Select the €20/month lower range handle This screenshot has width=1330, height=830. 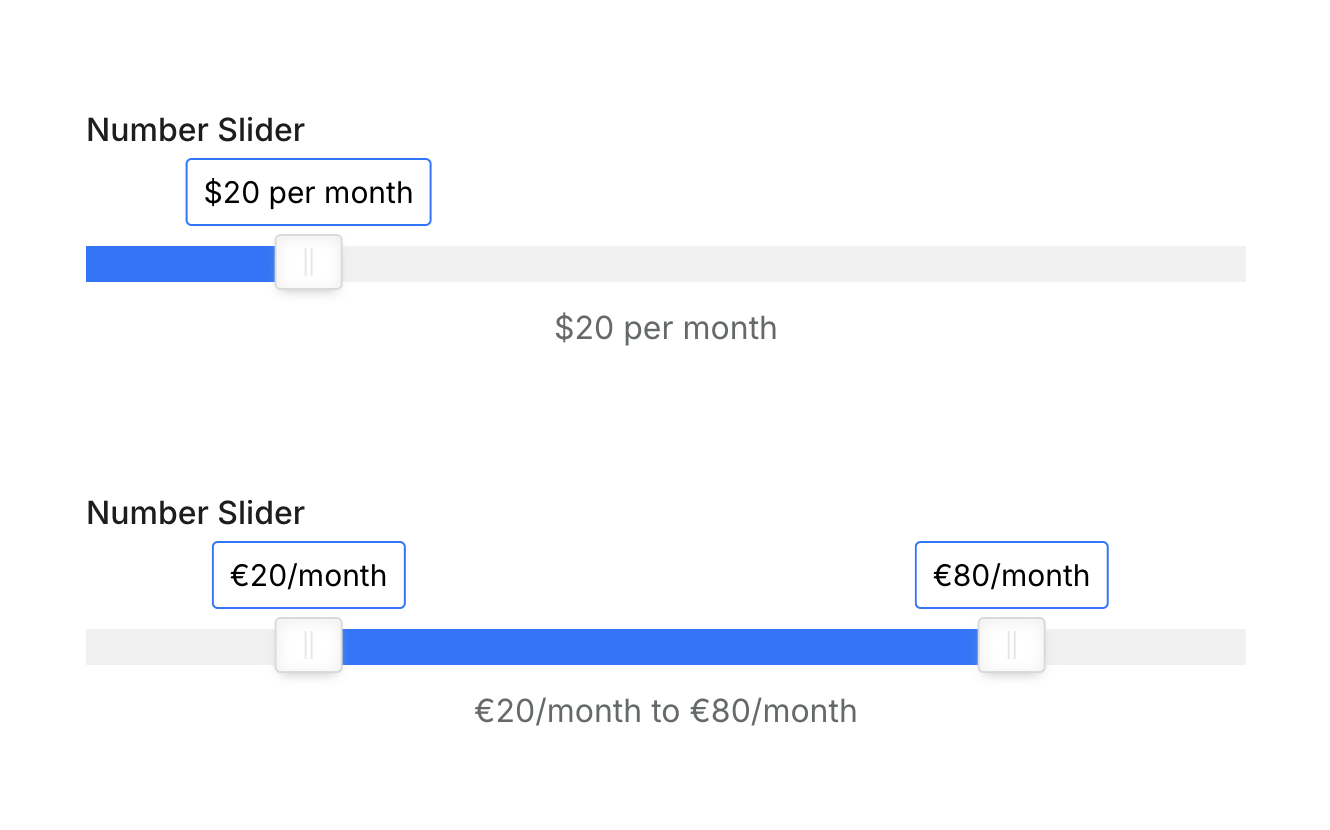tap(309, 646)
